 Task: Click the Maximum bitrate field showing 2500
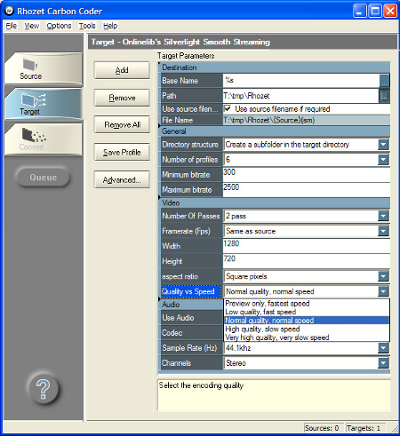click(x=306, y=190)
